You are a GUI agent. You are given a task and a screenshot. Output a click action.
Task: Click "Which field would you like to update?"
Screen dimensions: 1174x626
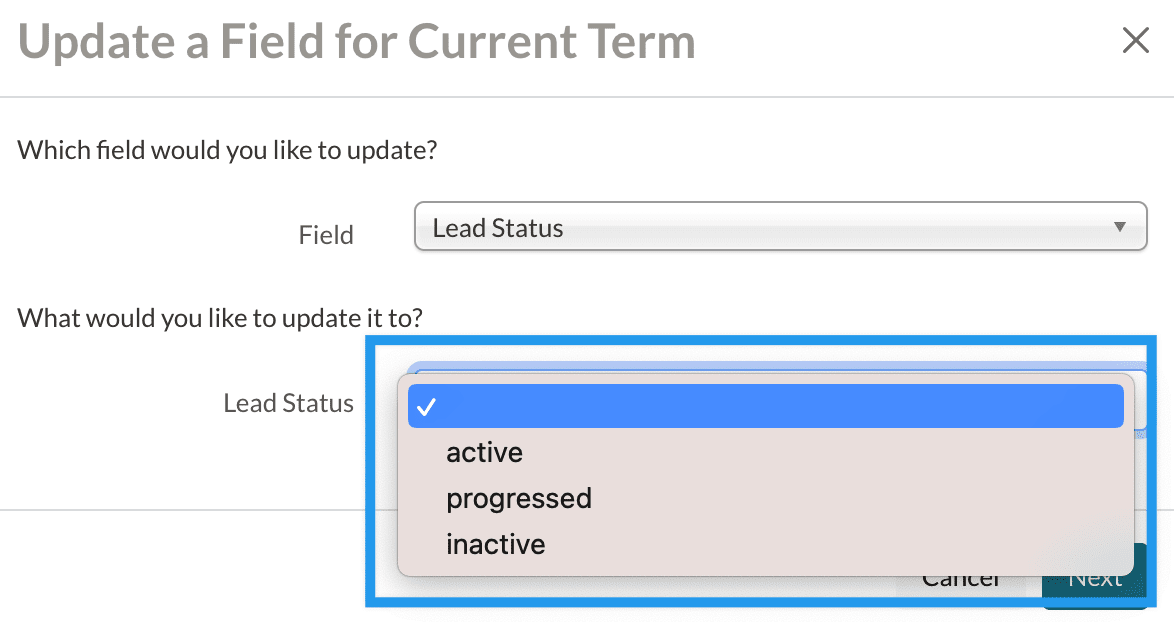(x=228, y=151)
